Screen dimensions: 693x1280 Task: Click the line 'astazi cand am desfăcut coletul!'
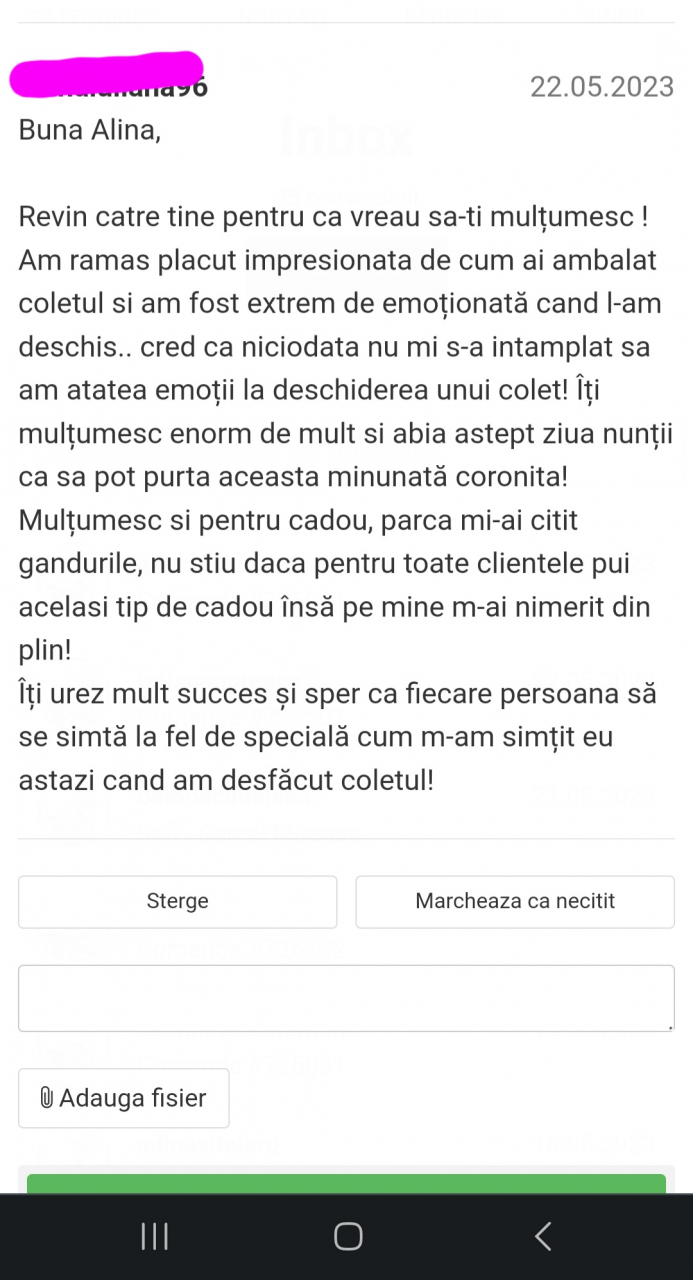click(226, 780)
